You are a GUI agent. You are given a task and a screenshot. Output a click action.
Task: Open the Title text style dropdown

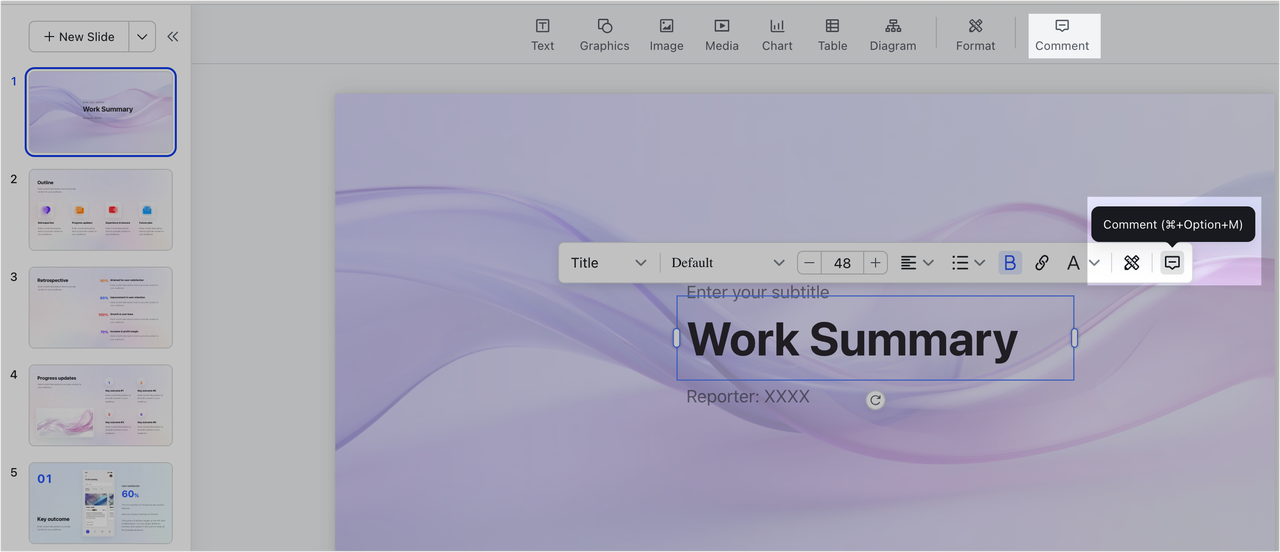[608, 263]
